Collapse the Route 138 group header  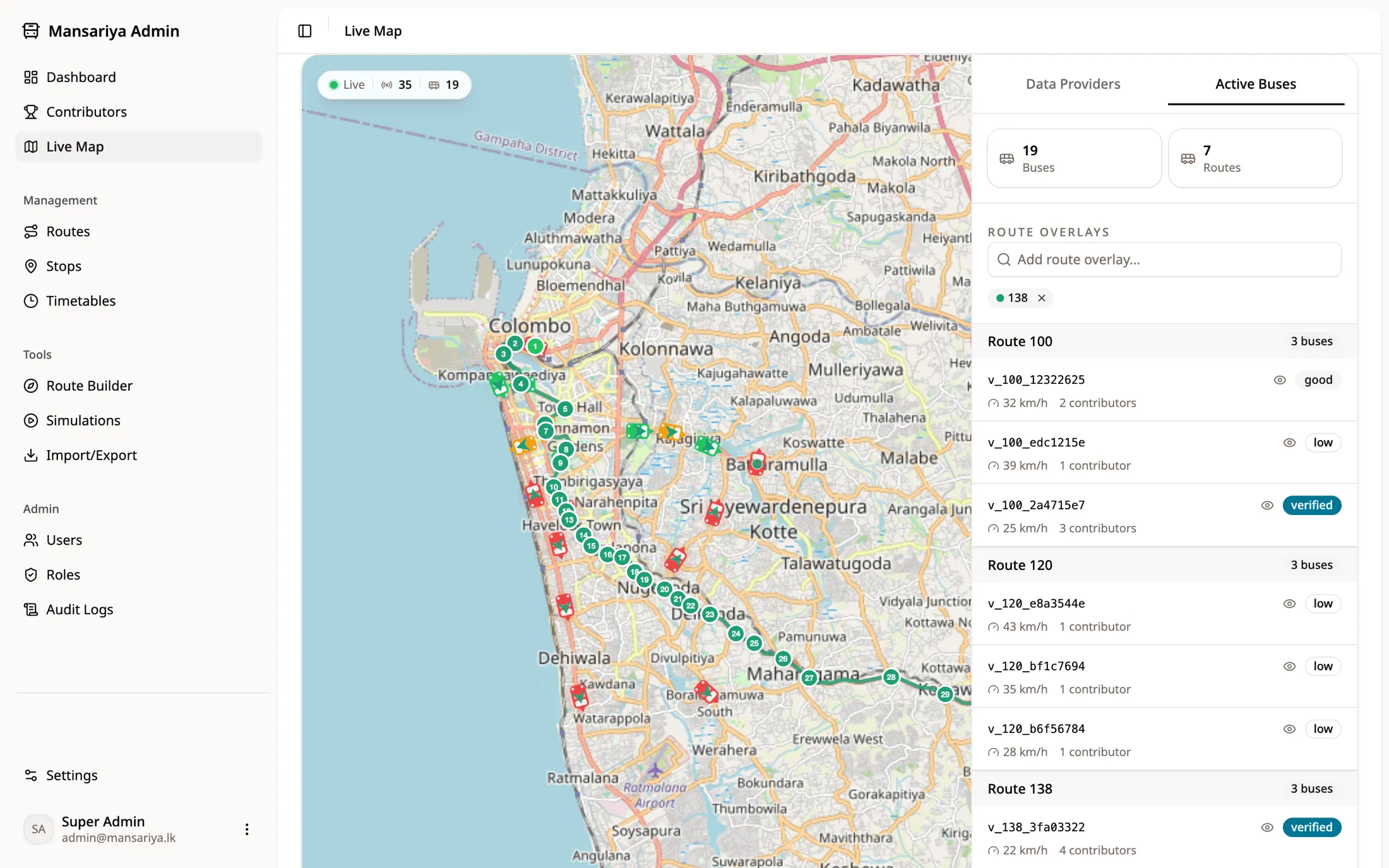pos(1164,789)
